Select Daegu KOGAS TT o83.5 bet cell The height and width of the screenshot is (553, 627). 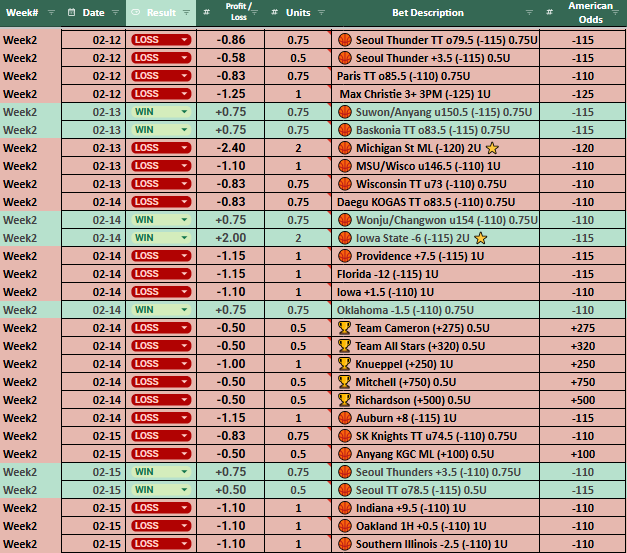click(x=435, y=202)
